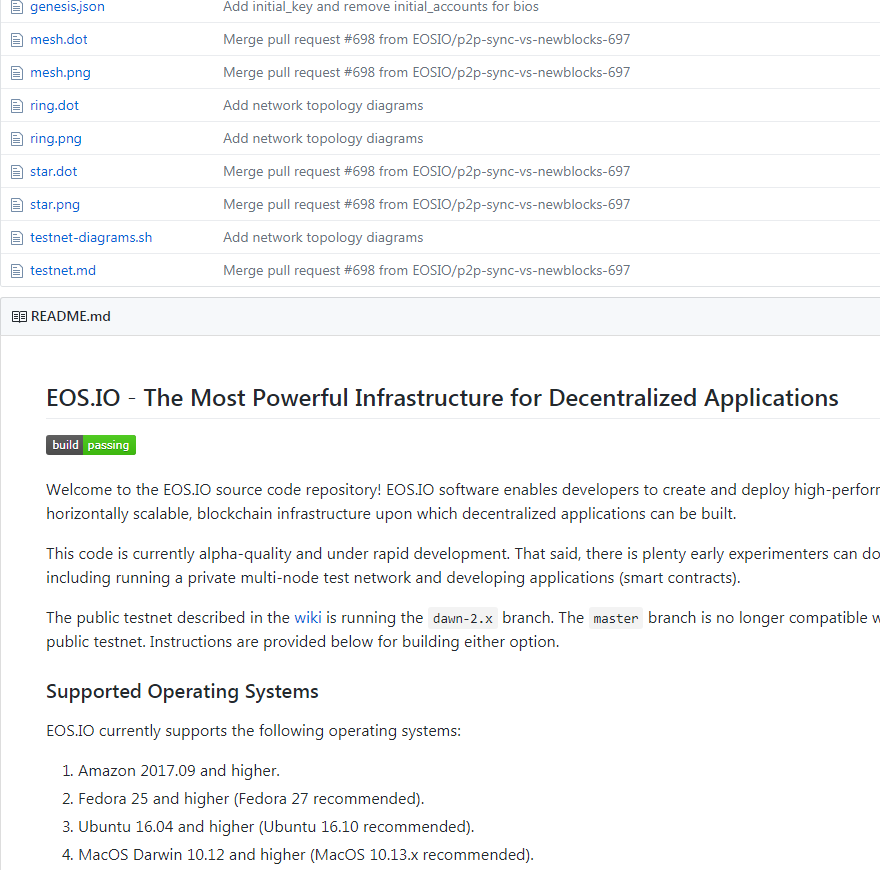The width and height of the screenshot is (880, 870).
Task: Click the file icon beside ring.png
Action: (17, 139)
